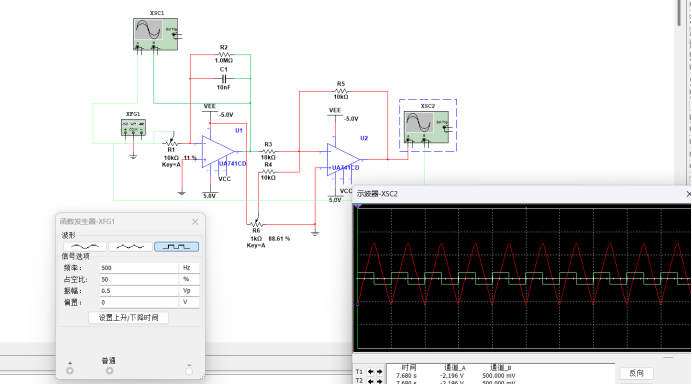Viewport: 692px width, 384px height.
Task: Click the XSC2 oscilloscope instrument icon
Action: click(x=426, y=127)
